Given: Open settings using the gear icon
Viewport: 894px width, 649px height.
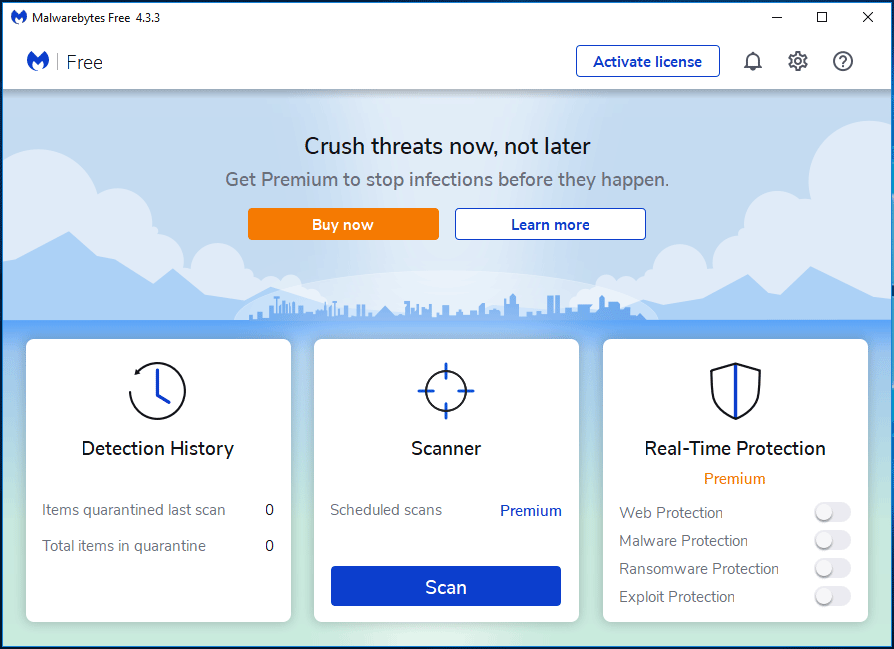Looking at the screenshot, I should coord(797,61).
